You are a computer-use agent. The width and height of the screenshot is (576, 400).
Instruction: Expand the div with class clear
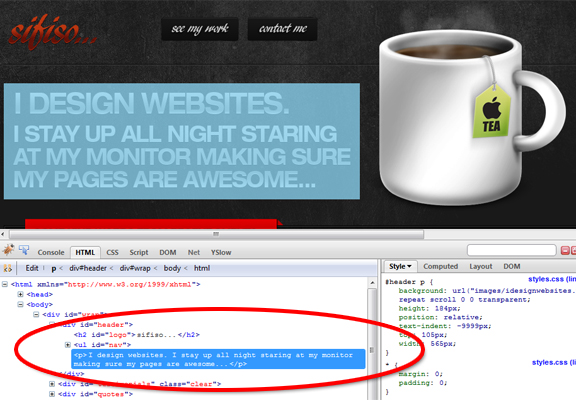tap(52, 384)
